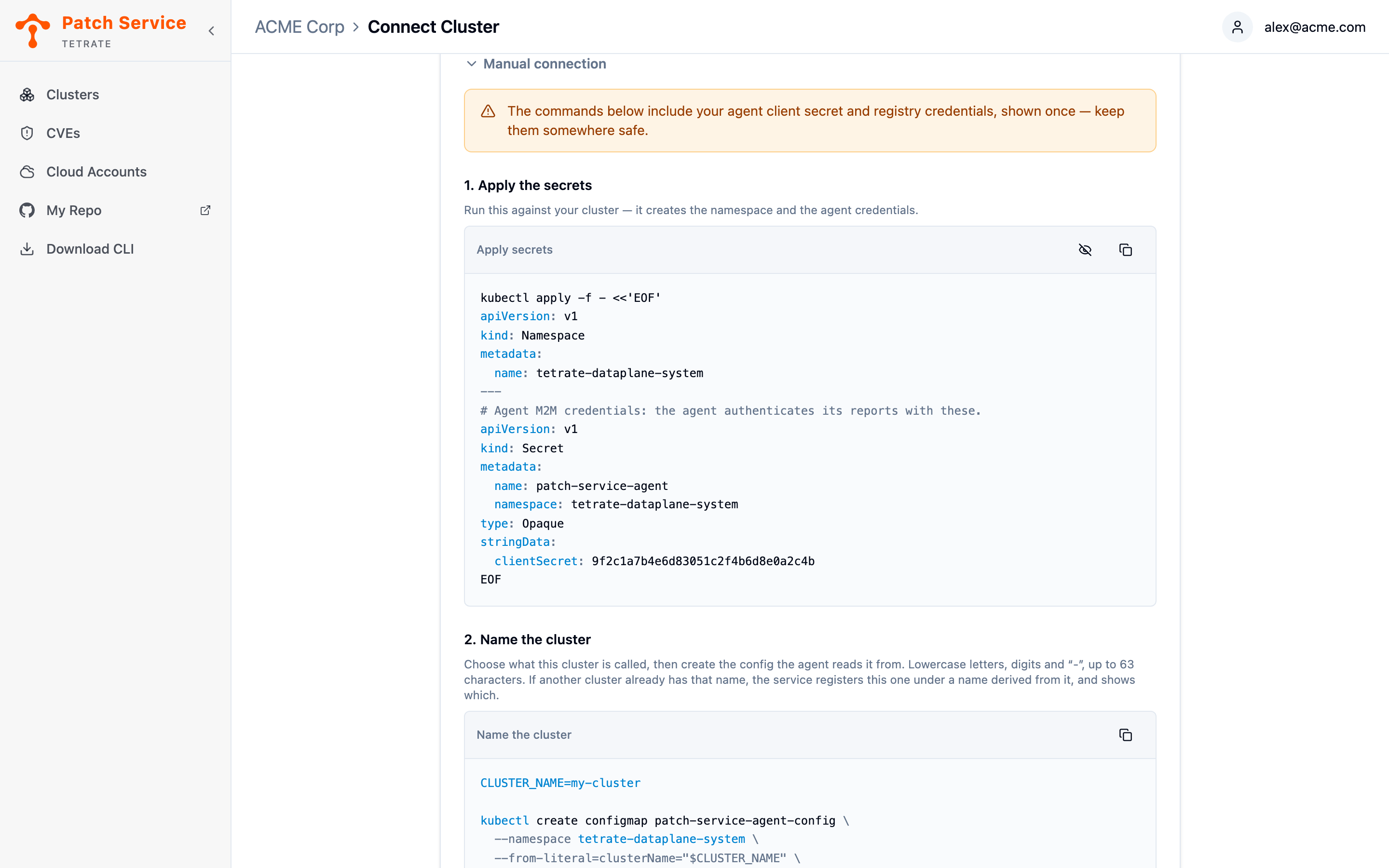Viewport: 1389px width, 868px height.
Task: Click the GitHub icon beside My Repo
Action: pyautogui.click(x=27, y=210)
